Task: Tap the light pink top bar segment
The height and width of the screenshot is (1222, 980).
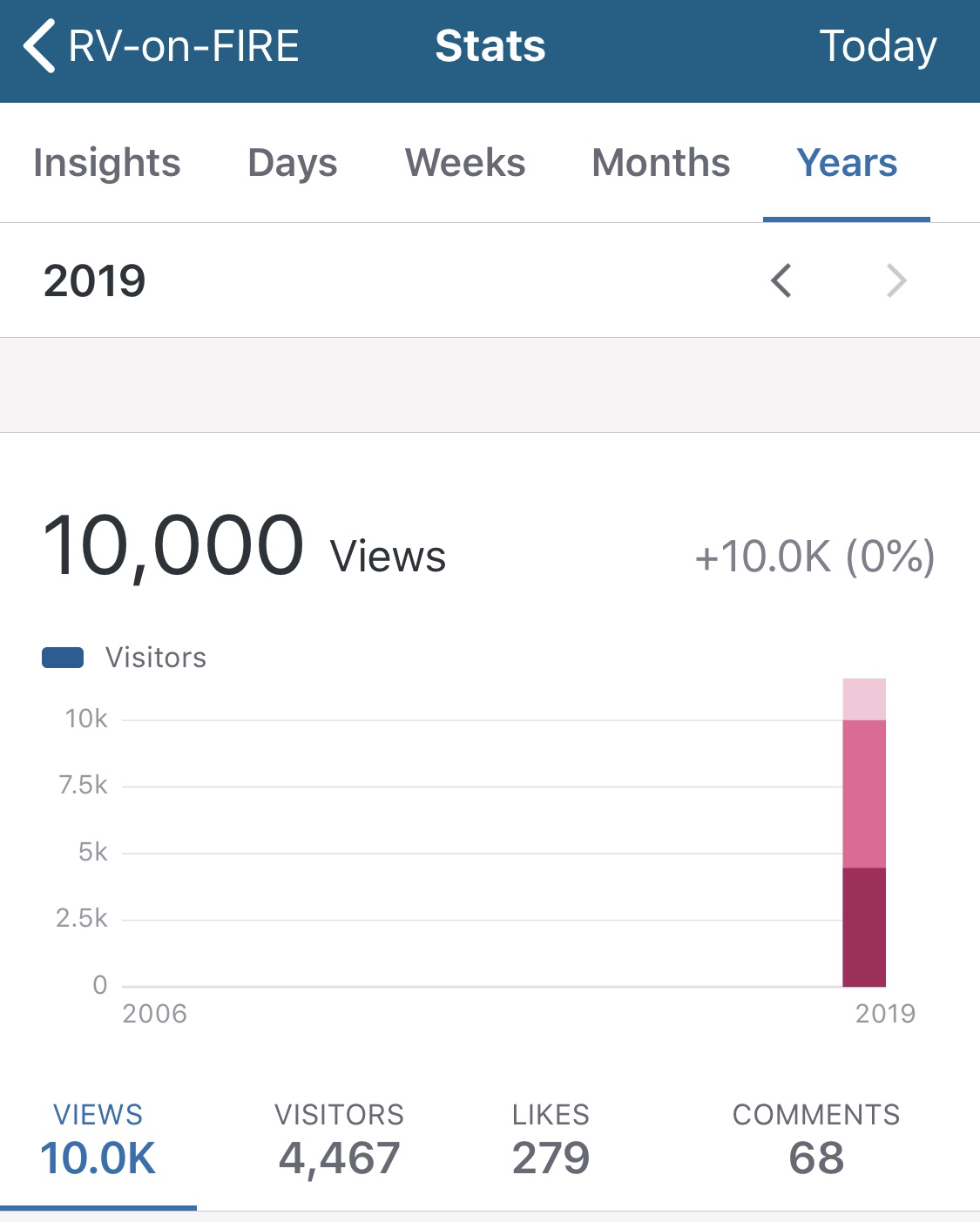Action: [x=864, y=699]
